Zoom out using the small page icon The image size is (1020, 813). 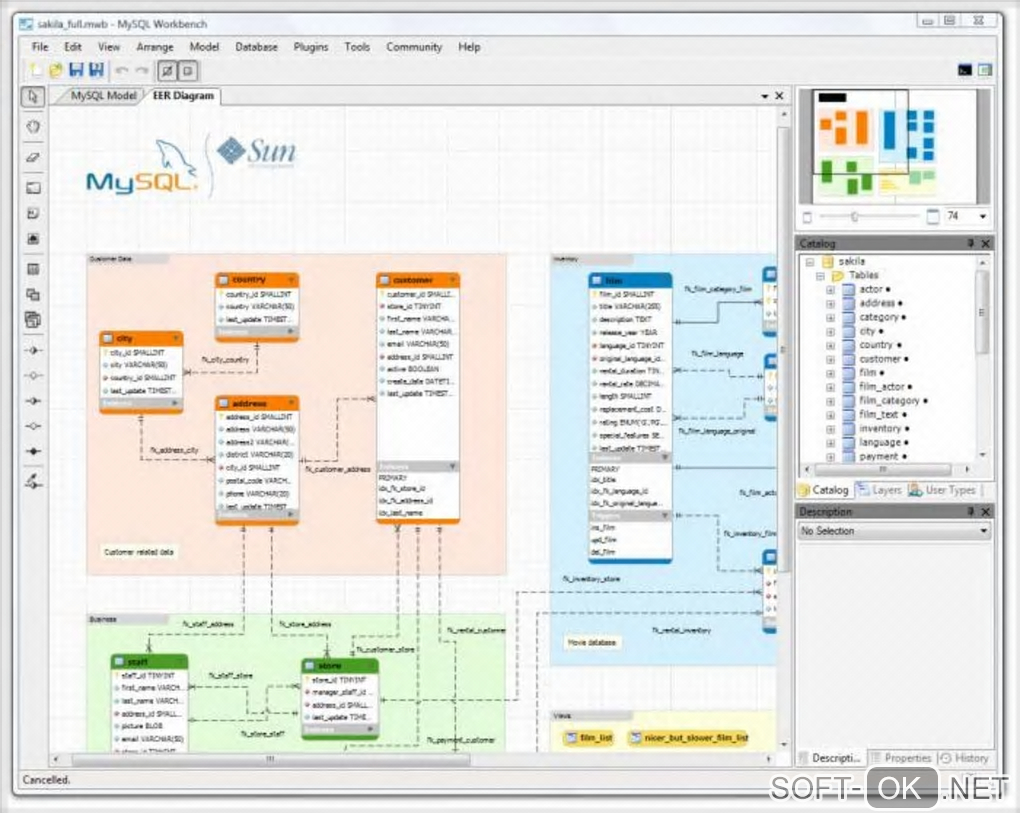[x=807, y=217]
